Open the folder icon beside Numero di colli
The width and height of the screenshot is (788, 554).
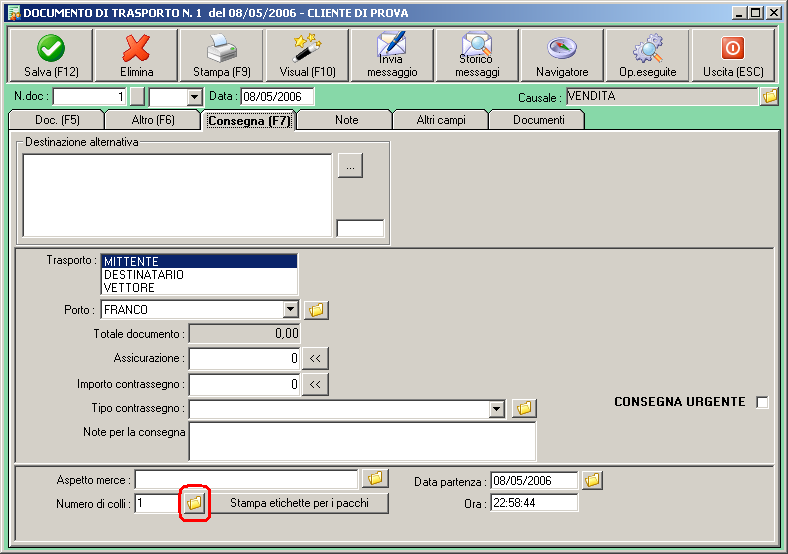(x=194, y=503)
